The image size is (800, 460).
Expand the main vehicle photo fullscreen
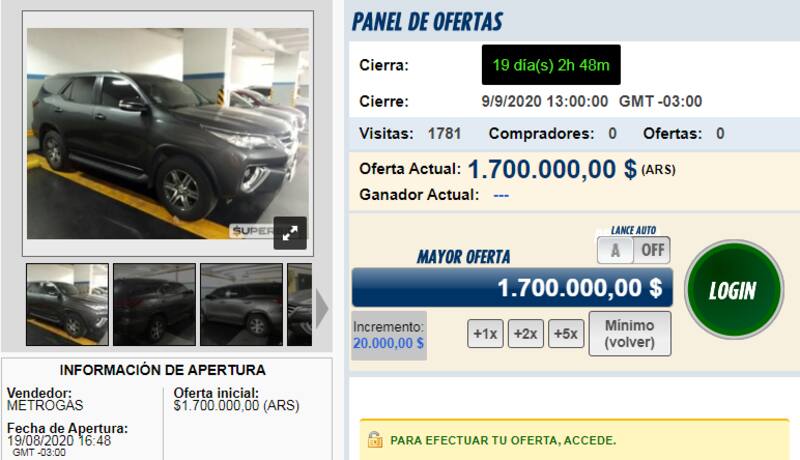click(290, 233)
